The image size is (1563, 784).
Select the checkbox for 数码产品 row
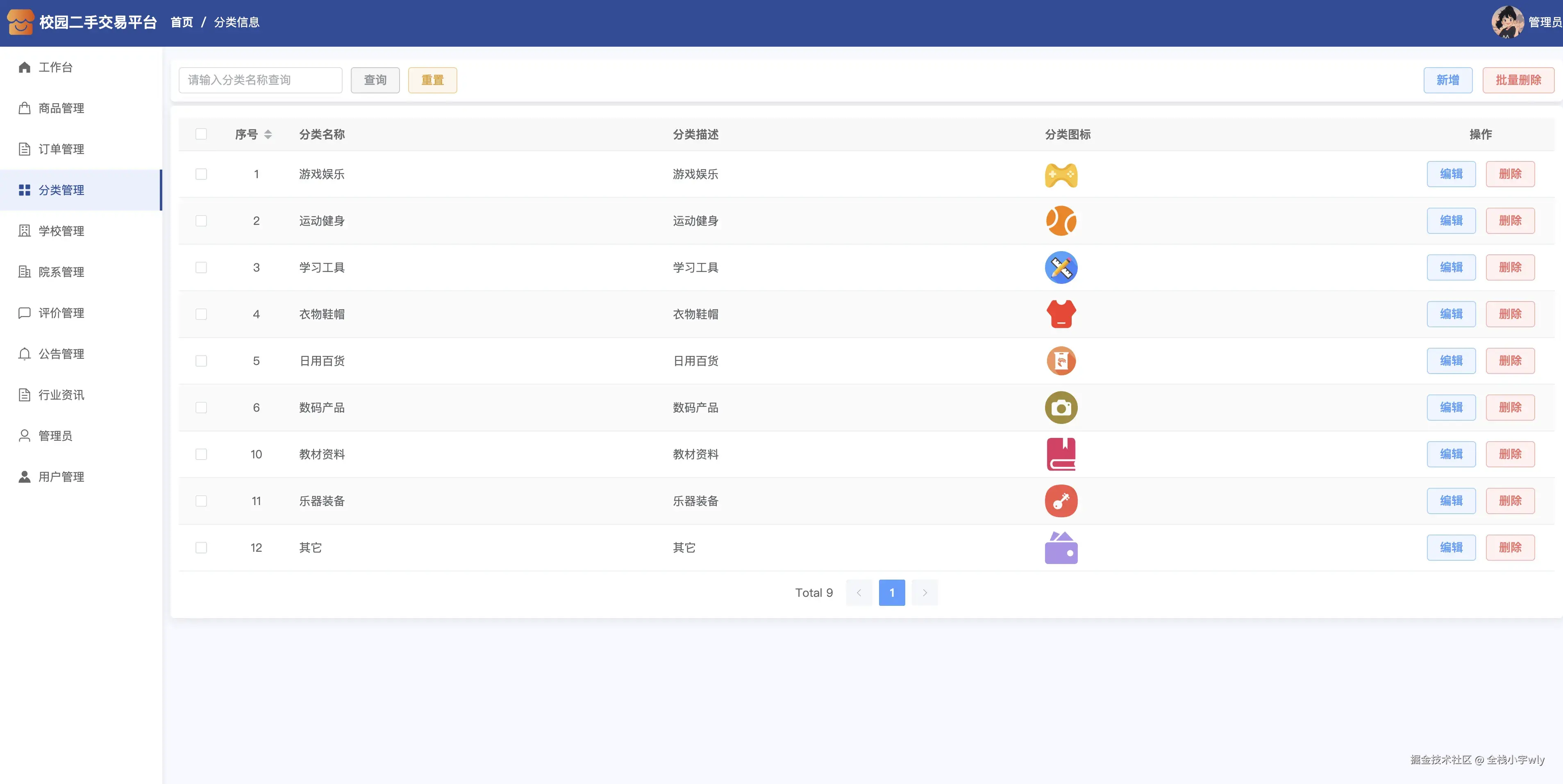tap(201, 408)
